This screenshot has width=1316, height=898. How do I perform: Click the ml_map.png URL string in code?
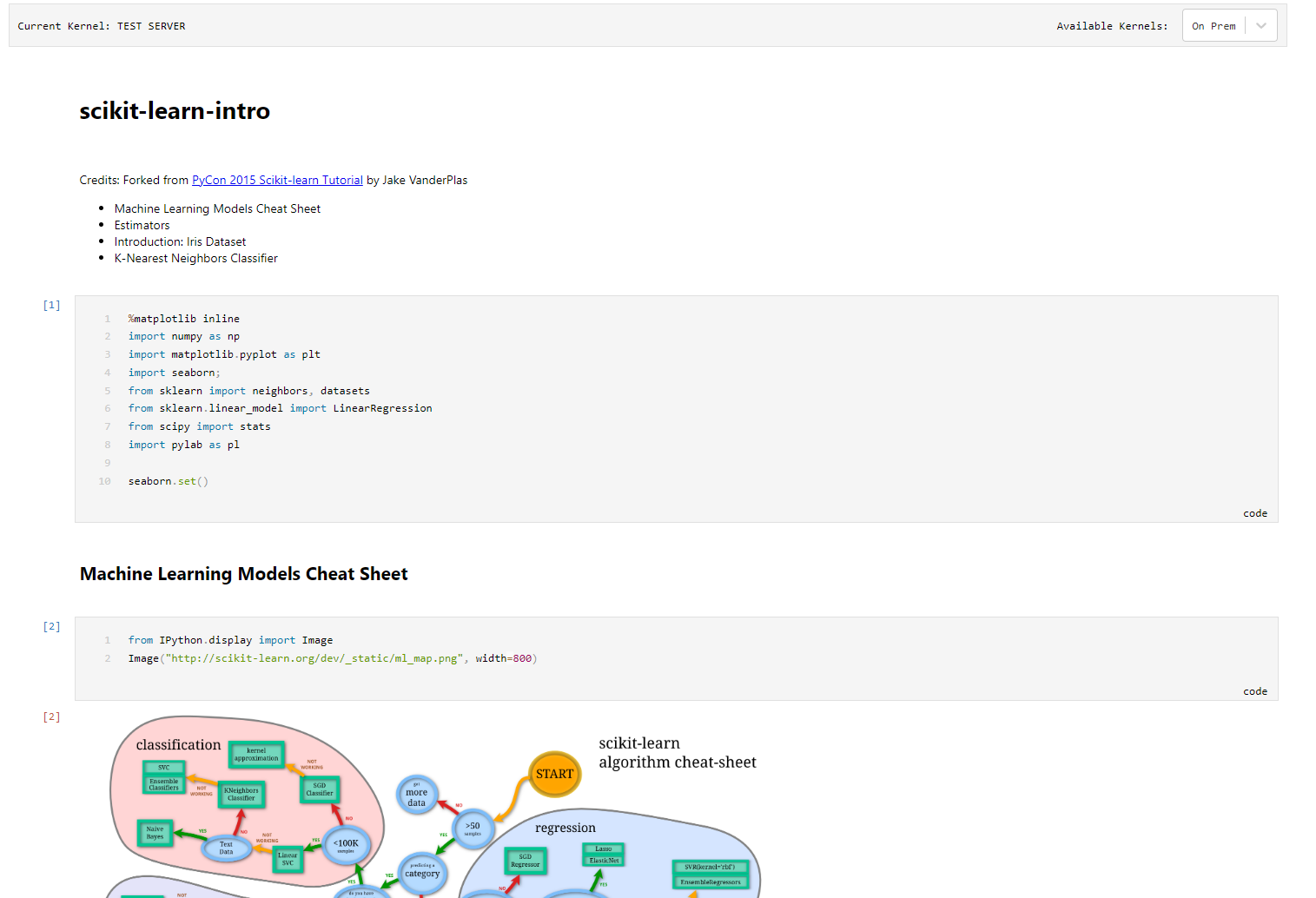314,658
